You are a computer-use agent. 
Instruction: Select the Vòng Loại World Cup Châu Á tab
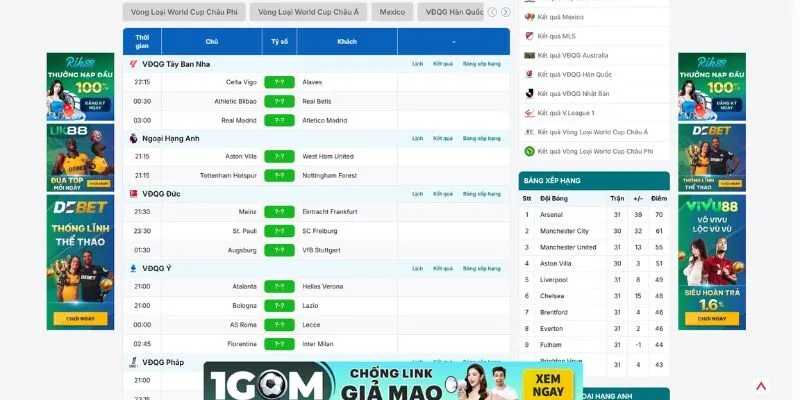pyautogui.click(x=308, y=12)
